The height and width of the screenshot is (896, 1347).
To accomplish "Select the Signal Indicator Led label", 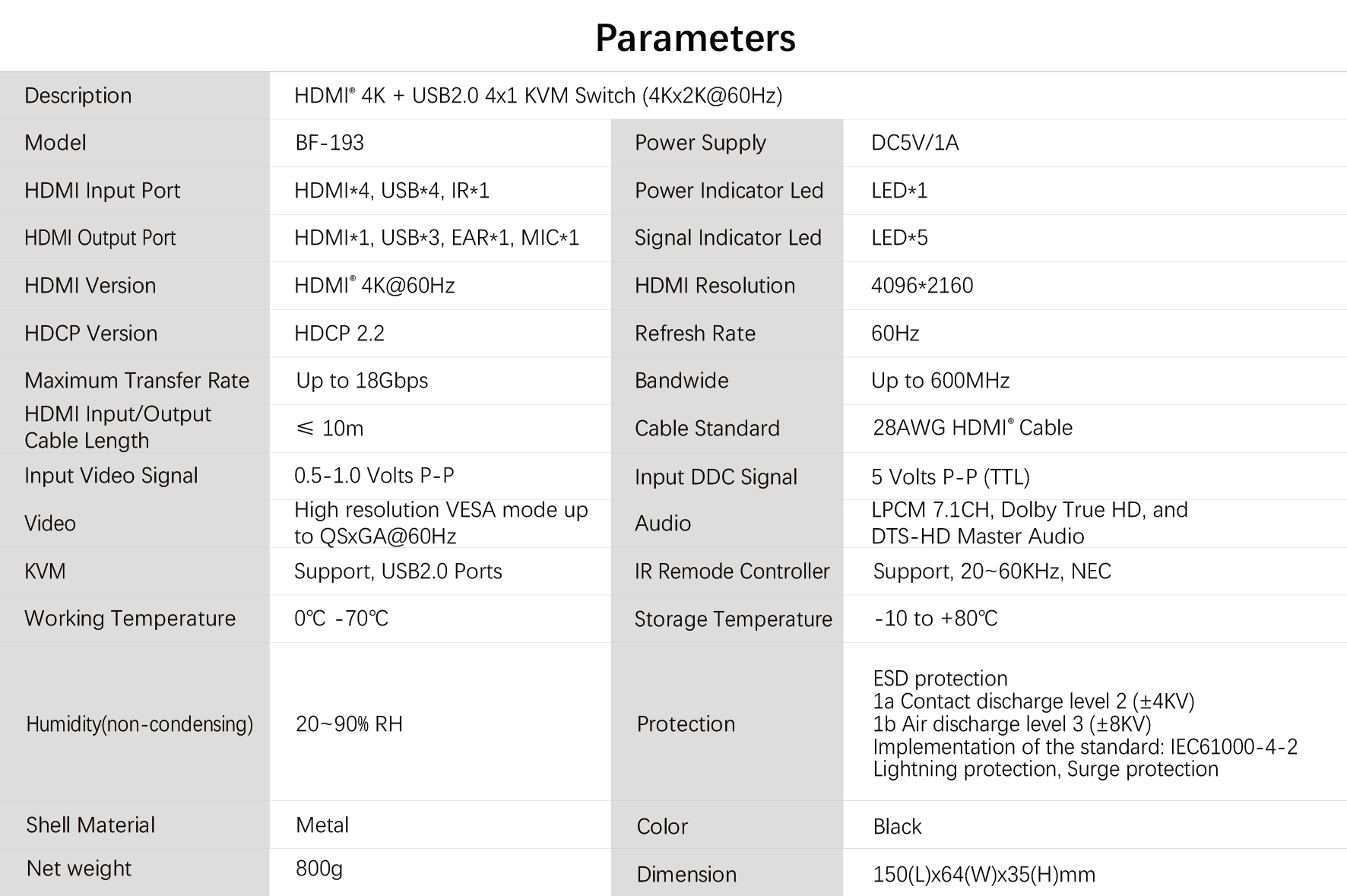I will [x=727, y=238].
